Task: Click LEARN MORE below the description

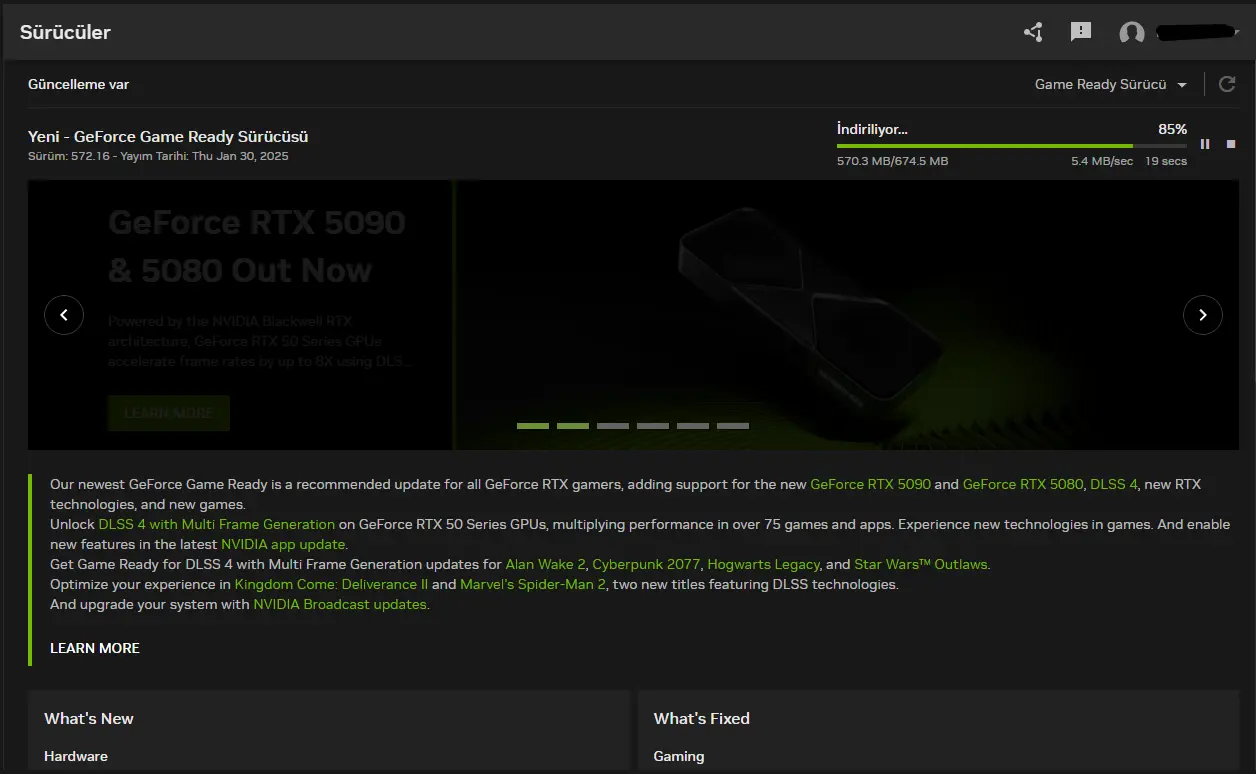Action: pyautogui.click(x=95, y=648)
